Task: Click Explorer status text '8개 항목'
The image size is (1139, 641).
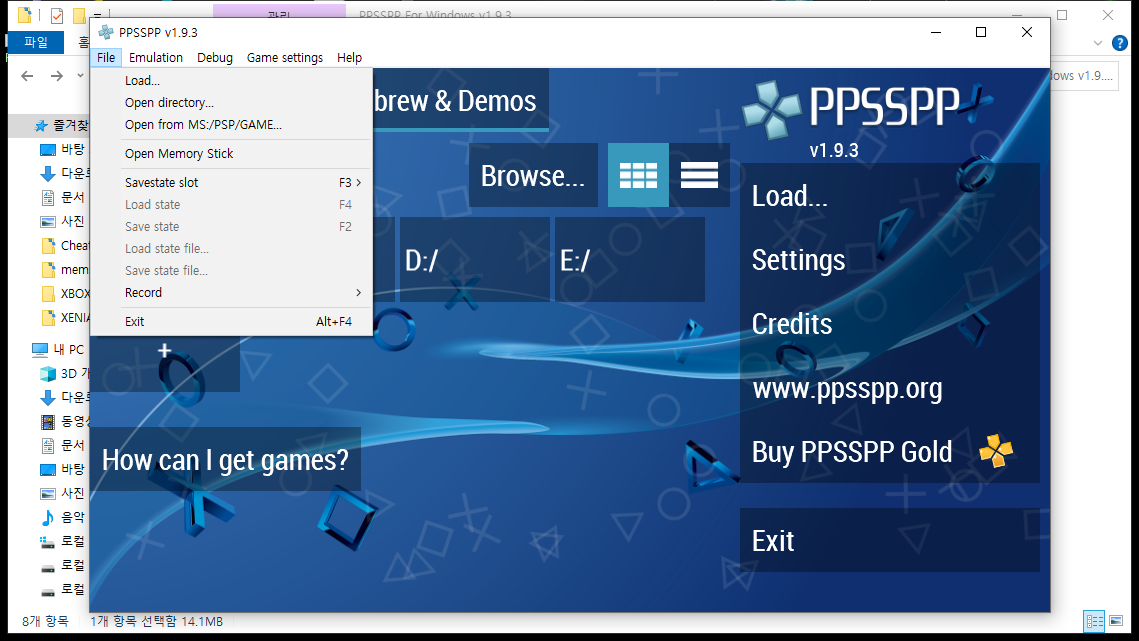Action: click(45, 621)
